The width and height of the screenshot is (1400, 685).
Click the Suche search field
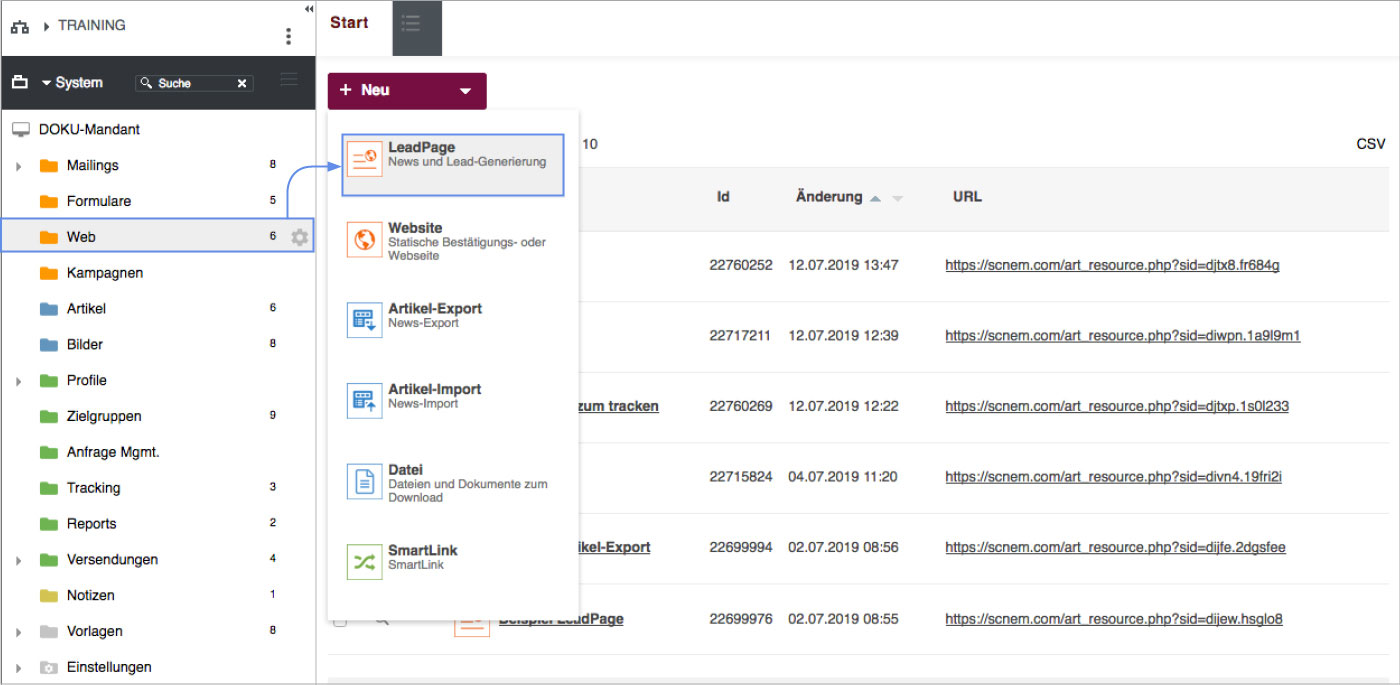point(192,83)
